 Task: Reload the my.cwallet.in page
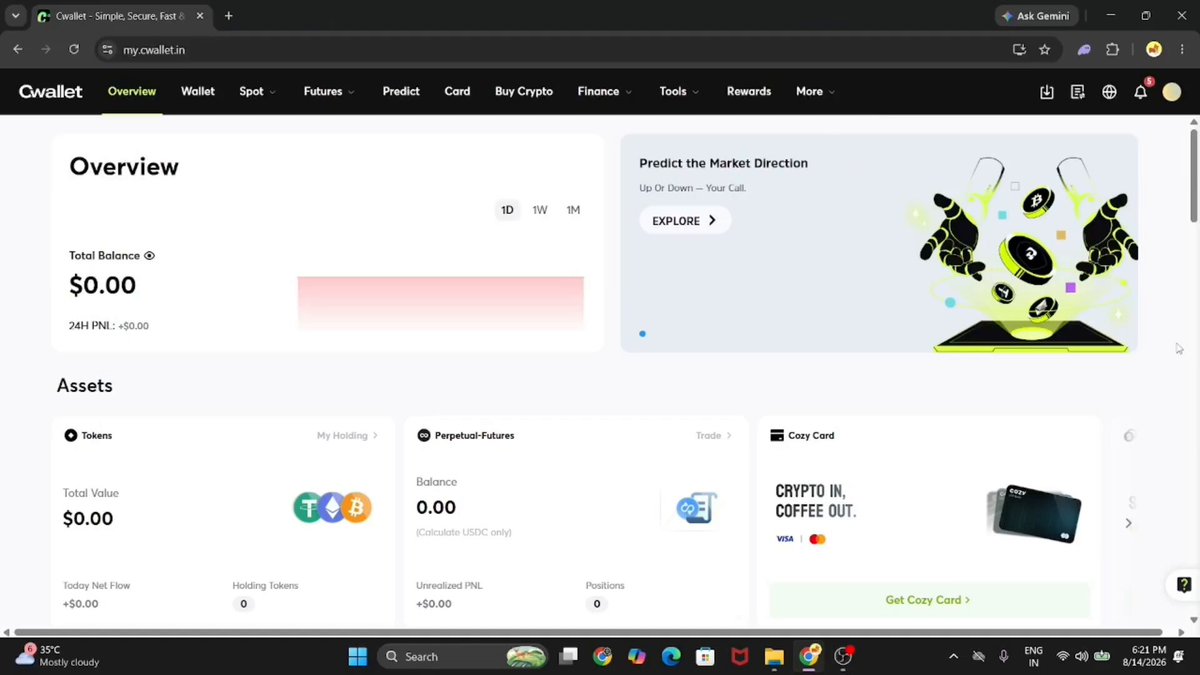coord(74,49)
